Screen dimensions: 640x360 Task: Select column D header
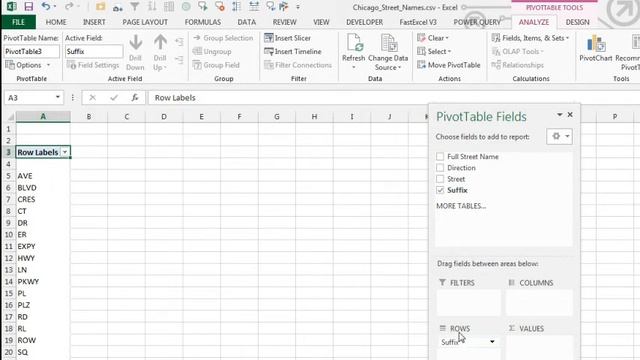point(164,117)
